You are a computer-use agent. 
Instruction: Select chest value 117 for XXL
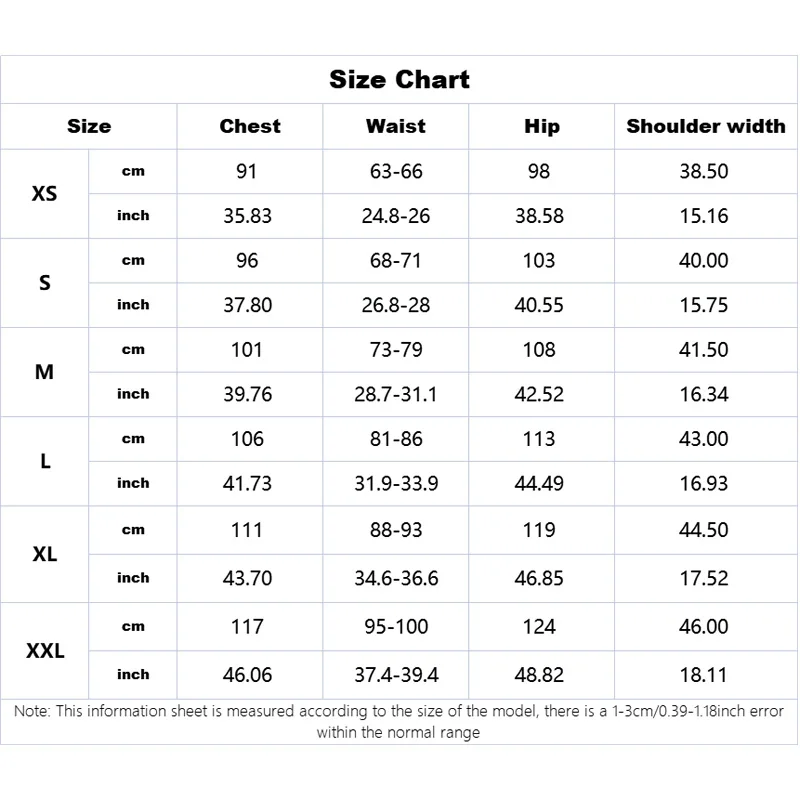247,627
